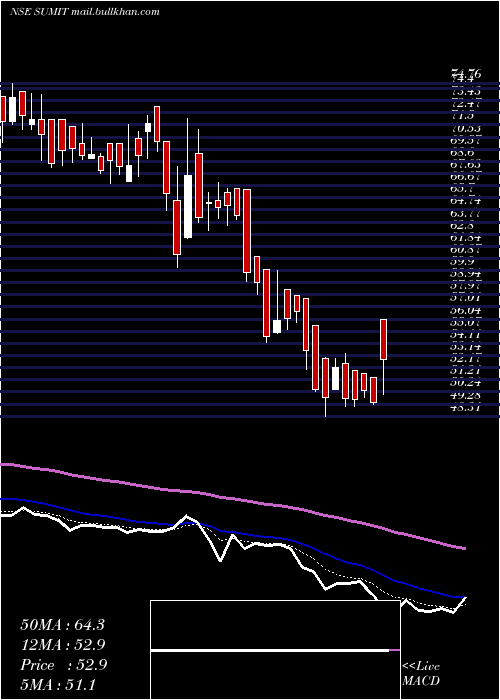Click the 5MA : 51.1 value
Viewport: 500px width, 700px height.
pos(58,684)
